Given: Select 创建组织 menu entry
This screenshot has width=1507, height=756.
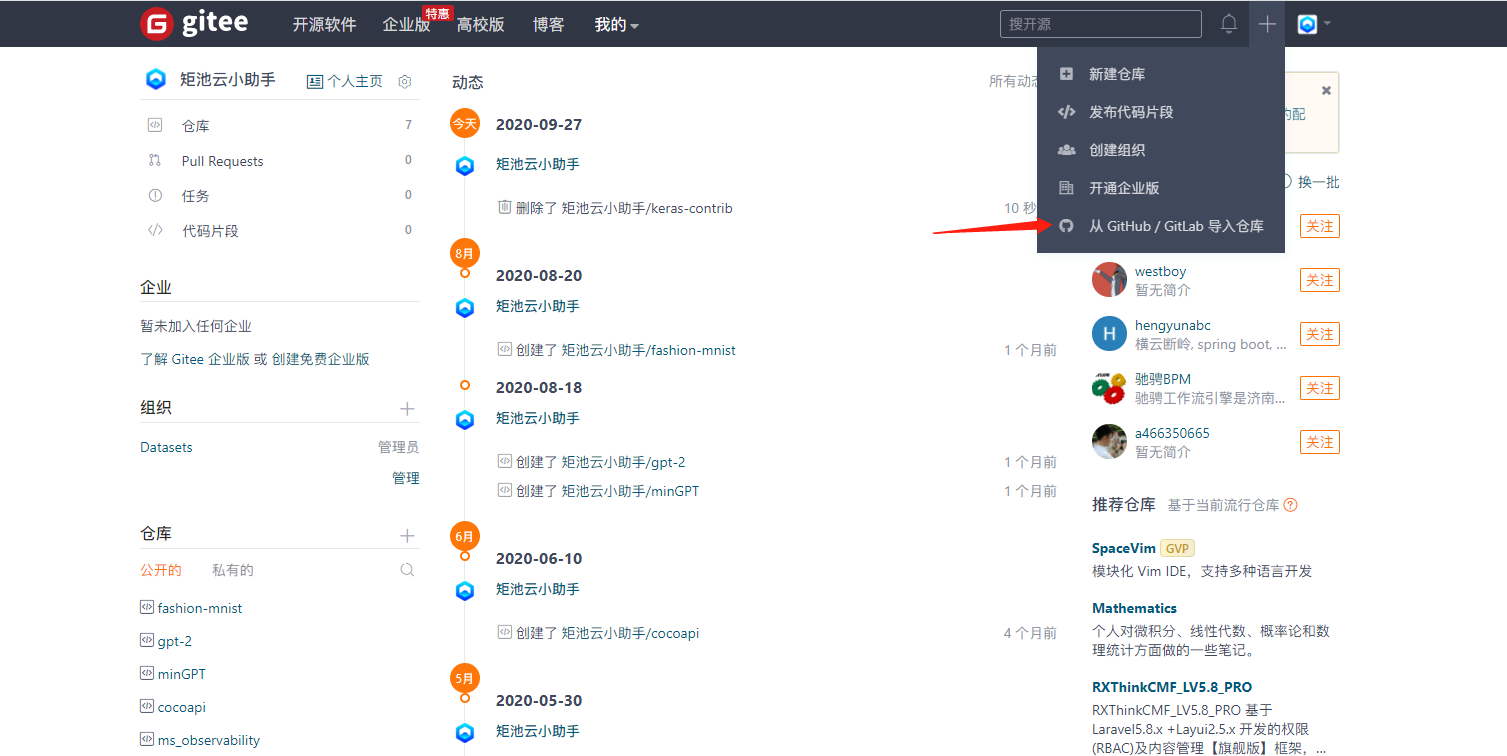Looking at the screenshot, I should [1116, 150].
